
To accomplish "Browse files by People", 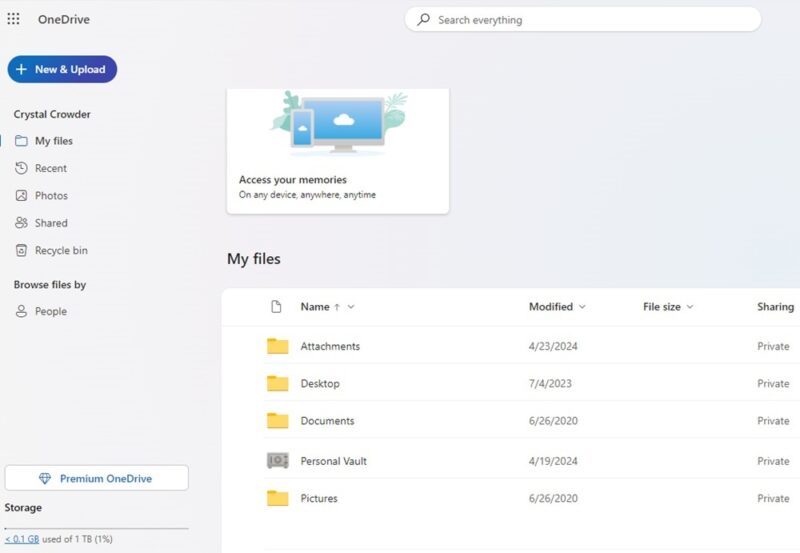I will tap(51, 311).
